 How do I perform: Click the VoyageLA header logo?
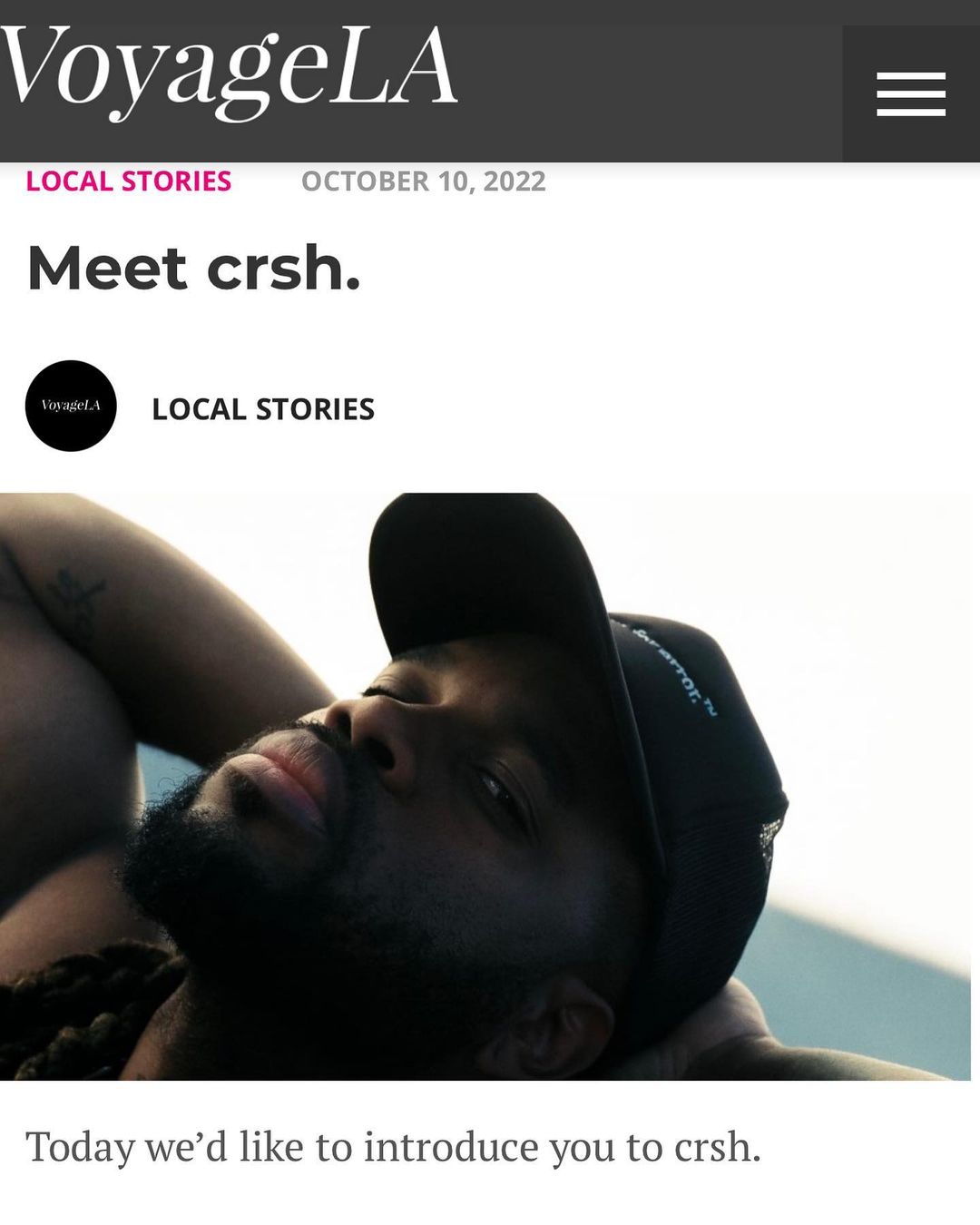click(x=229, y=71)
